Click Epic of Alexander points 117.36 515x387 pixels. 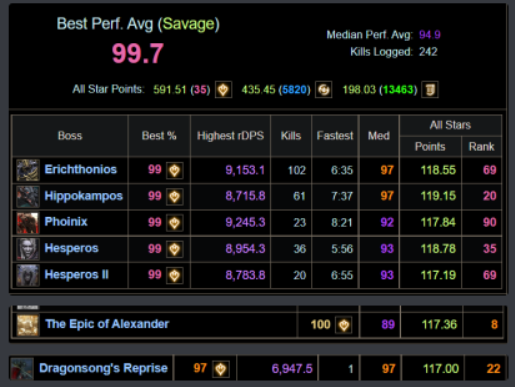coord(439,324)
